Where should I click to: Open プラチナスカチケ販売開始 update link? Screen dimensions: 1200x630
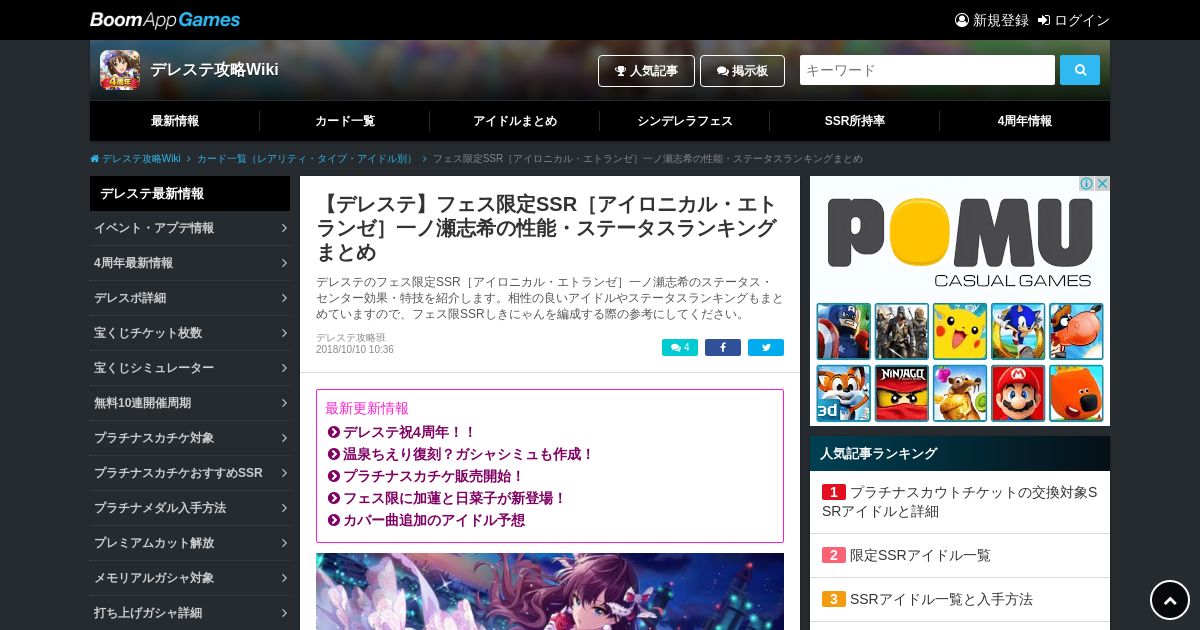coord(433,476)
